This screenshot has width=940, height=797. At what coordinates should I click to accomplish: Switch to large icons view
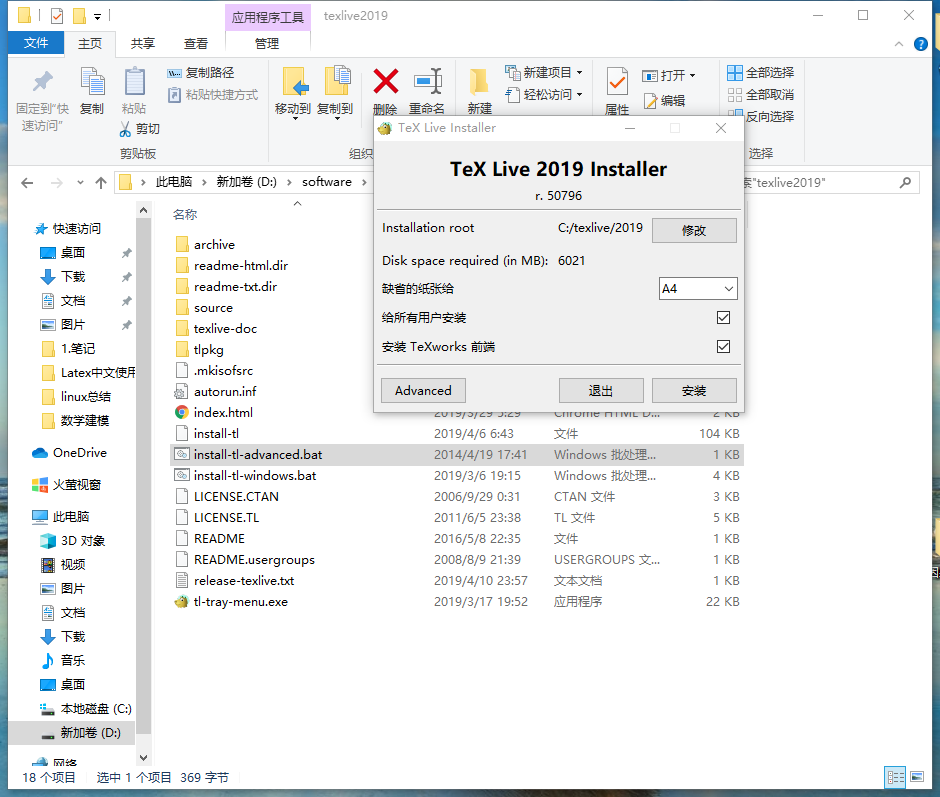(x=917, y=777)
